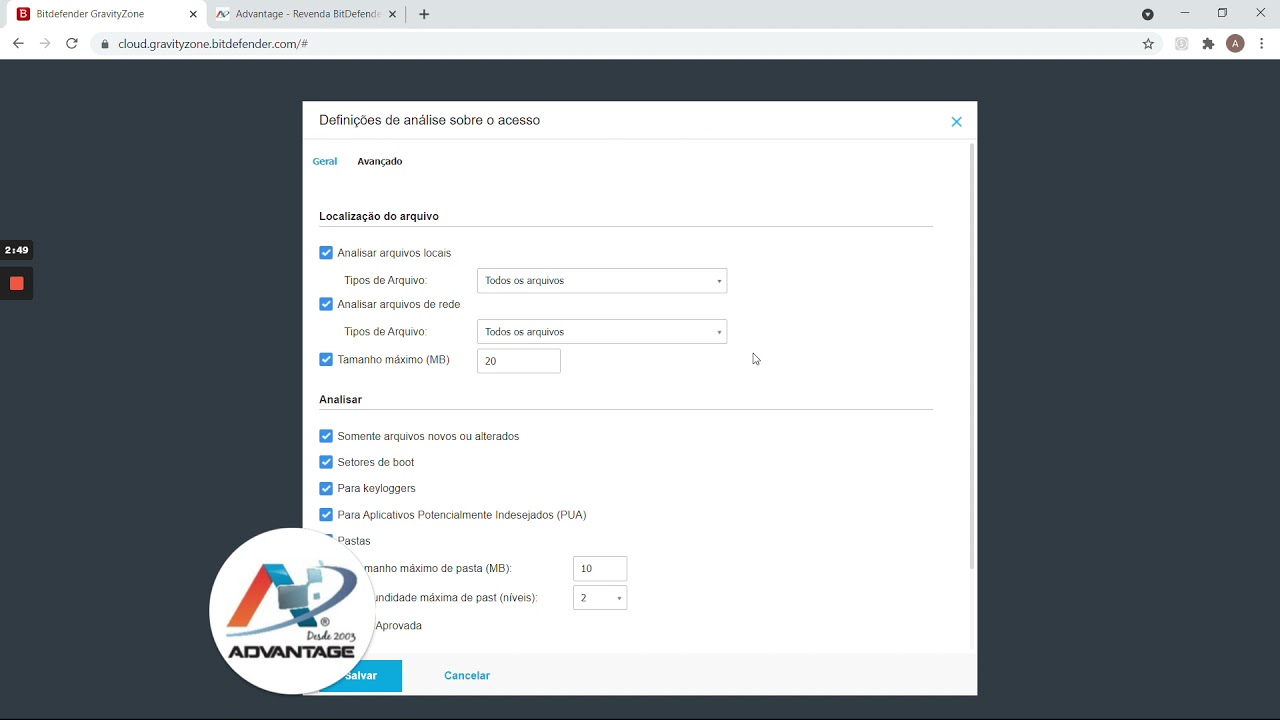Close the Definições de análise dialog

tap(956, 122)
